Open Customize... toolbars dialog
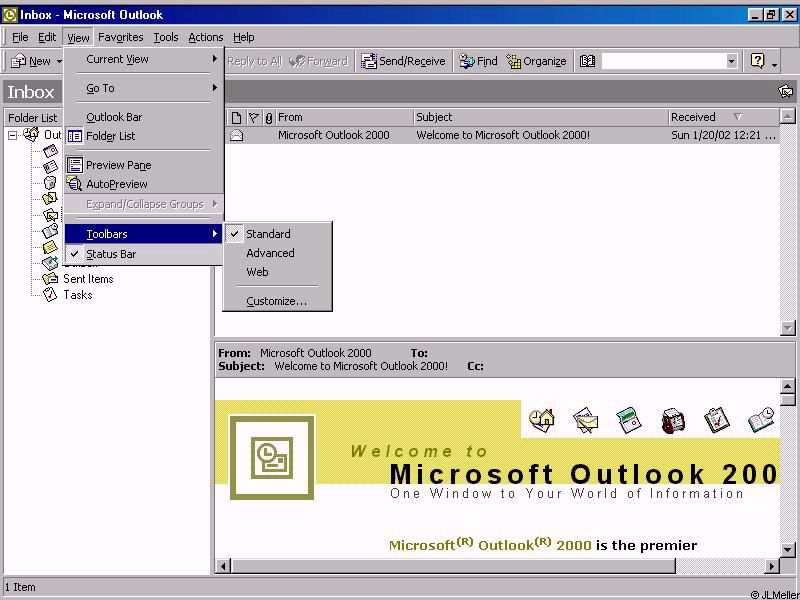This screenshot has width=800, height=600. 278,301
